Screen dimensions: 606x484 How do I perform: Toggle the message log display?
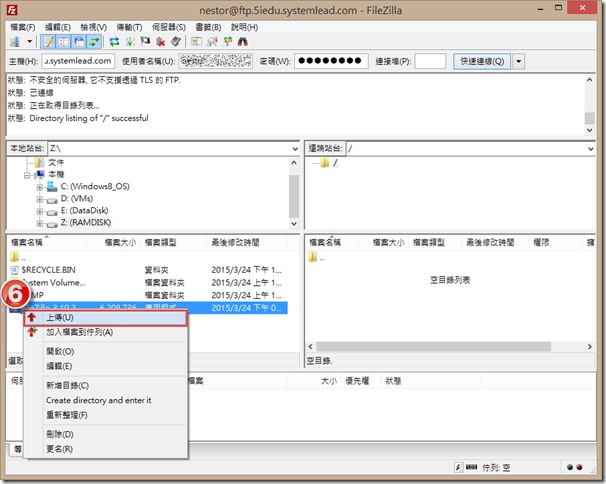pyautogui.click(x=48, y=41)
